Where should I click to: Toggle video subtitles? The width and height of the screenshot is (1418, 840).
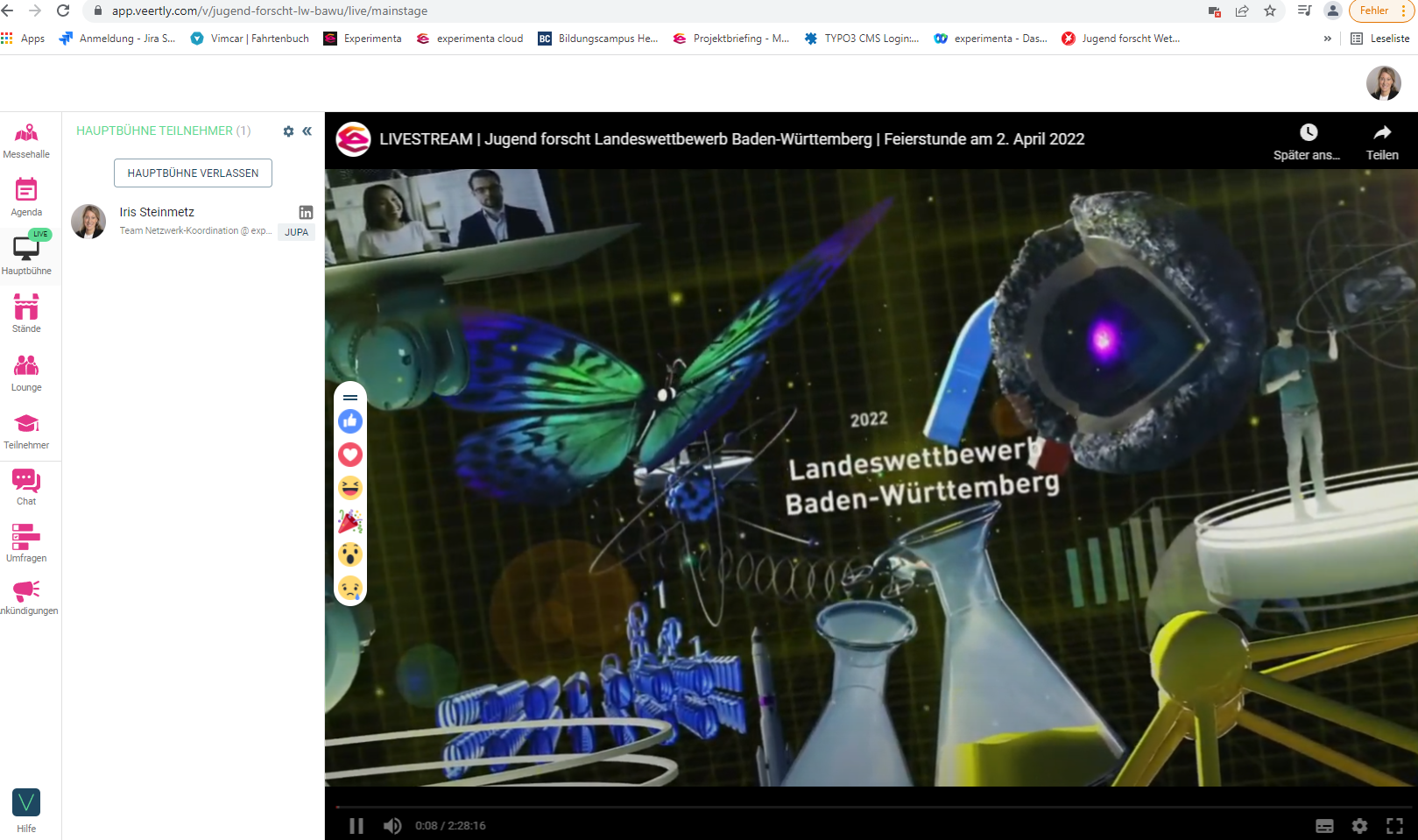point(1324,826)
